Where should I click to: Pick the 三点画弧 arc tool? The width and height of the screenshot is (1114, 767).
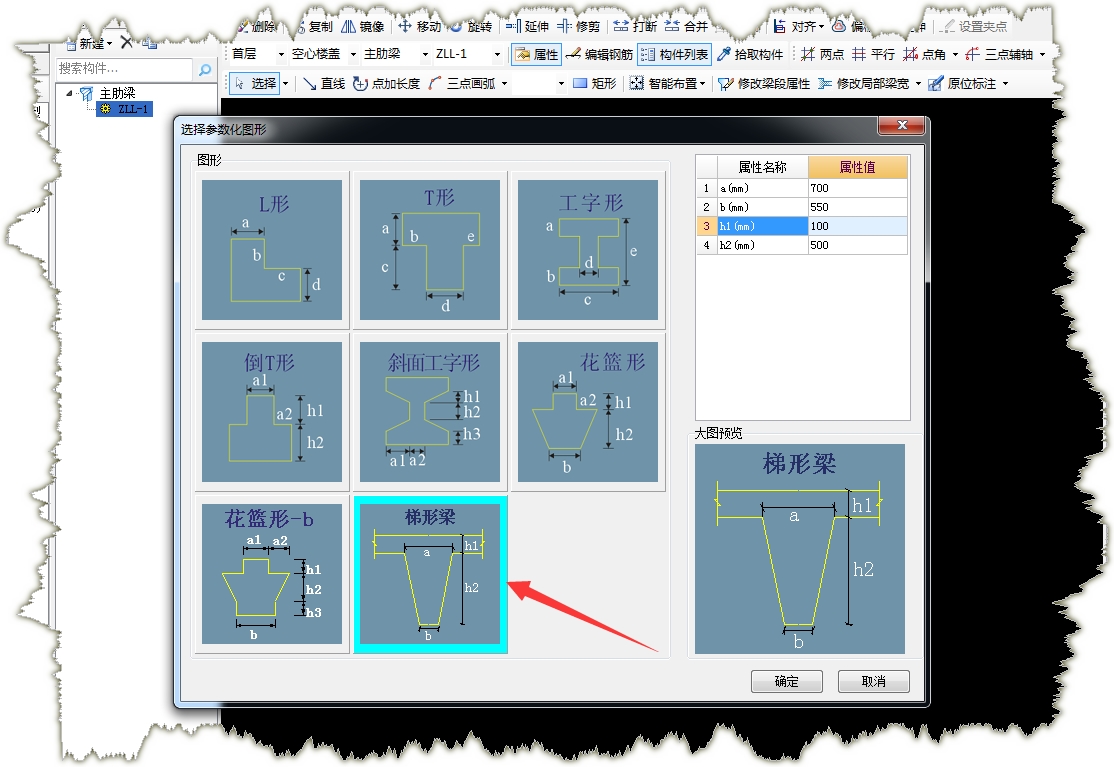point(462,84)
